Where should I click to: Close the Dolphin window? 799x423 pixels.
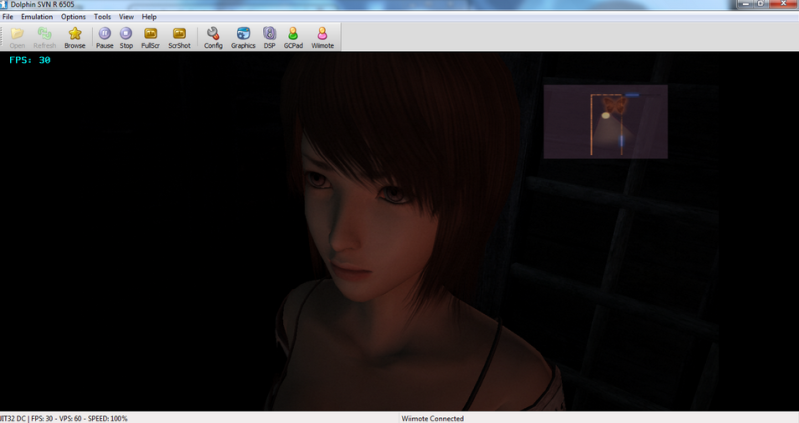[784, 4]
